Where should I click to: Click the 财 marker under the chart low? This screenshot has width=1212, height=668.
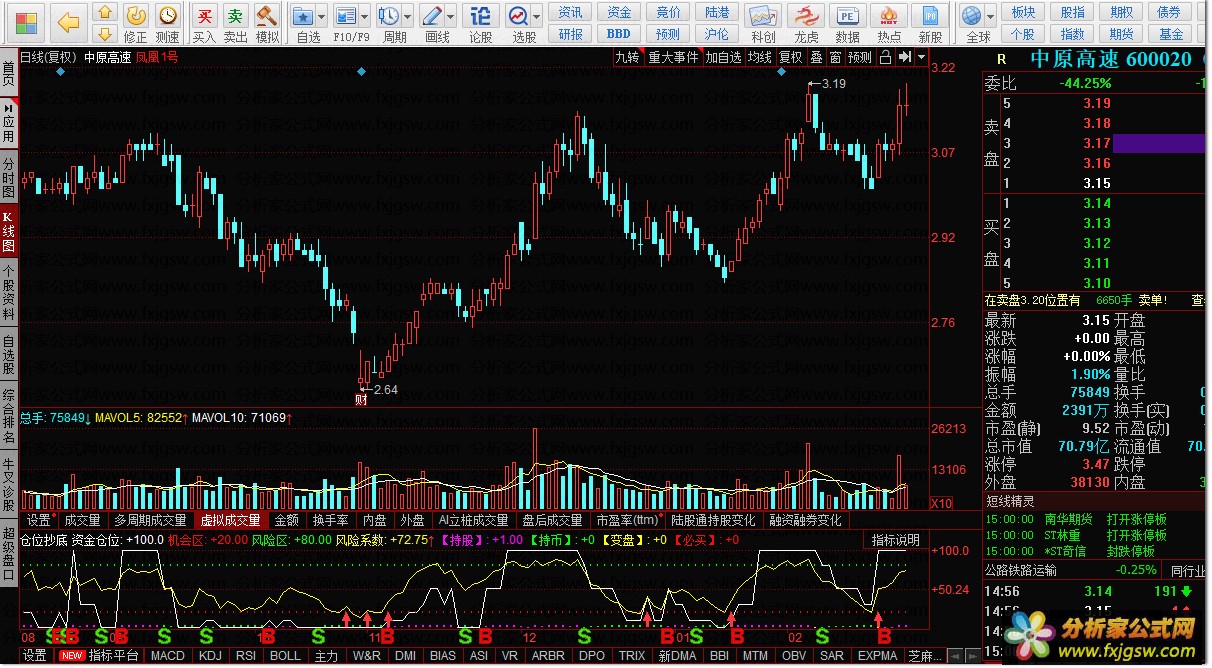(361, 400)
